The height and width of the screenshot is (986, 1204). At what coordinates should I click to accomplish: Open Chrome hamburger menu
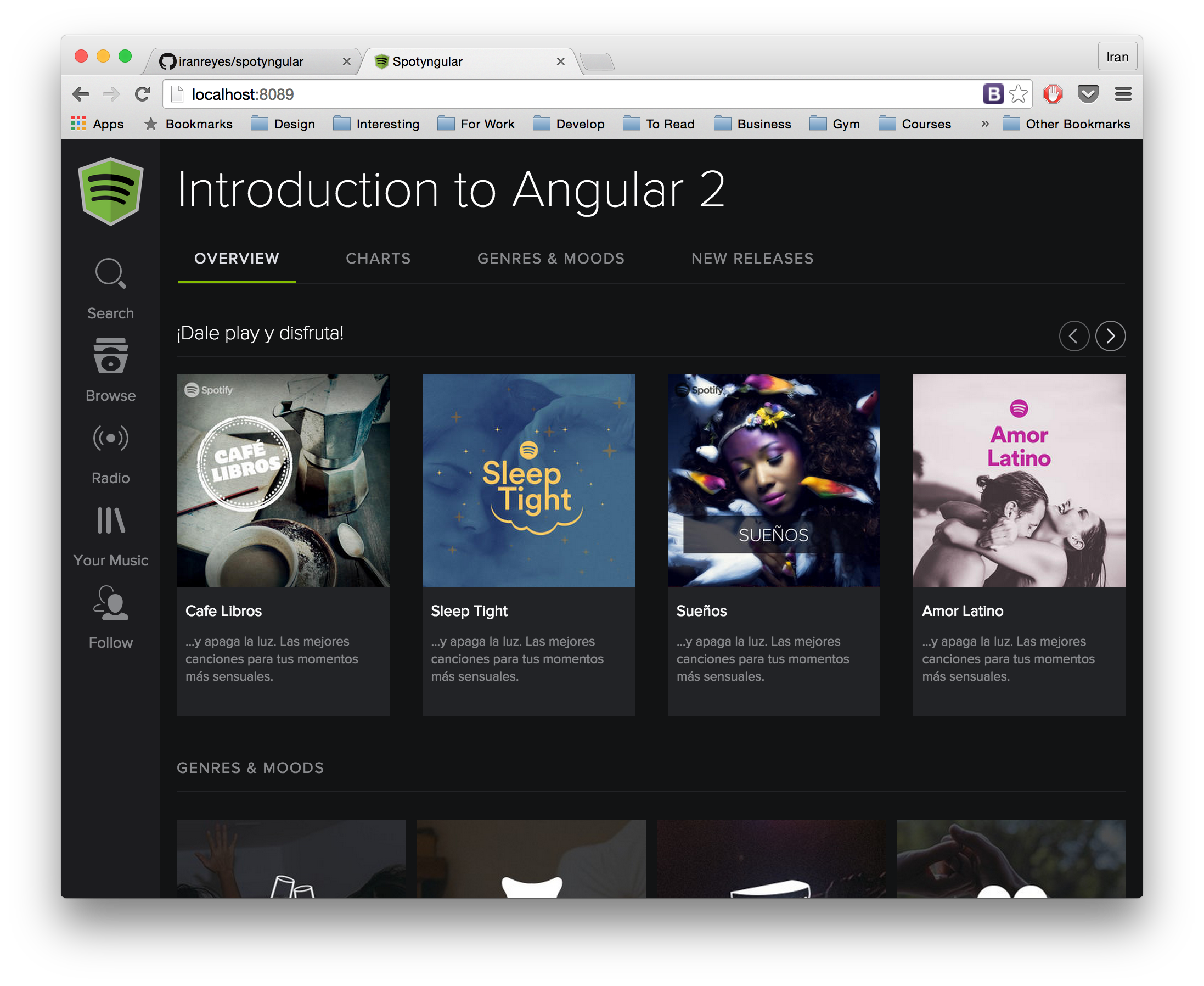pos(1123,94)
